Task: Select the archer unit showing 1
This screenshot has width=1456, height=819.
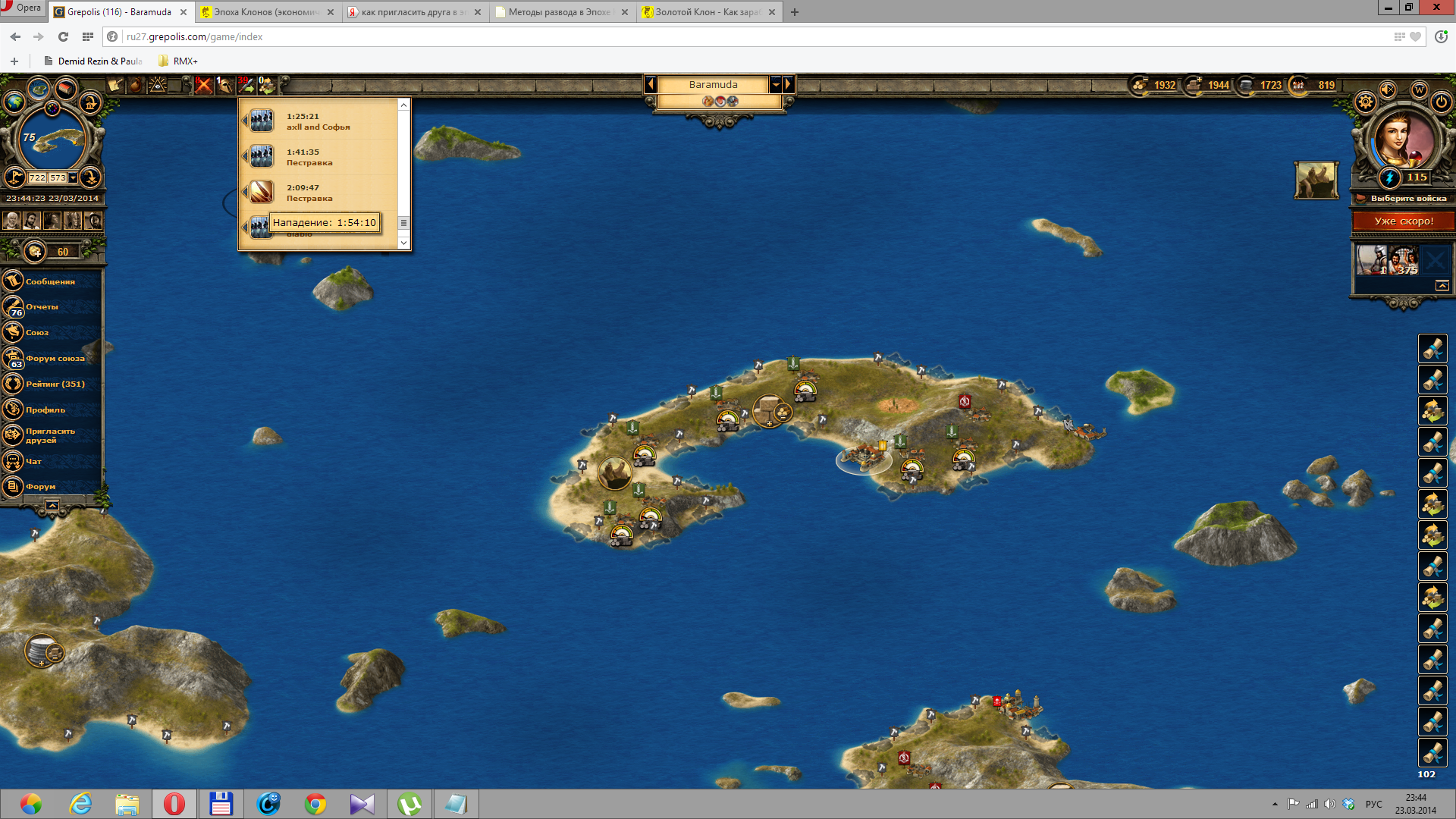Action: 1372,260
